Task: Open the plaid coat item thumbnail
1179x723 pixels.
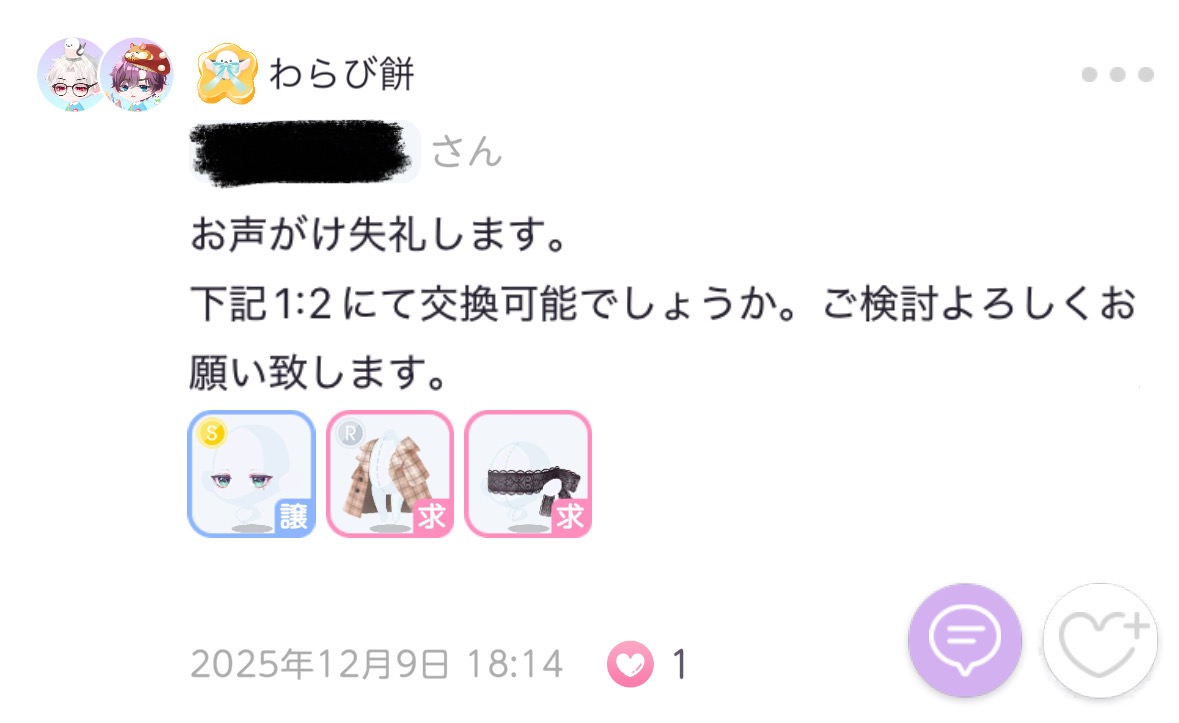Action: tap(389, 473)
